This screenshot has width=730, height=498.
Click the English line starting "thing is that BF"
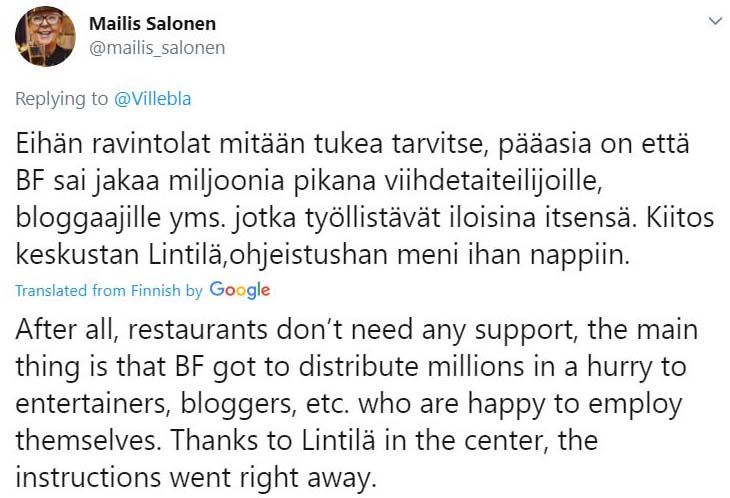(x=351, y=367)
